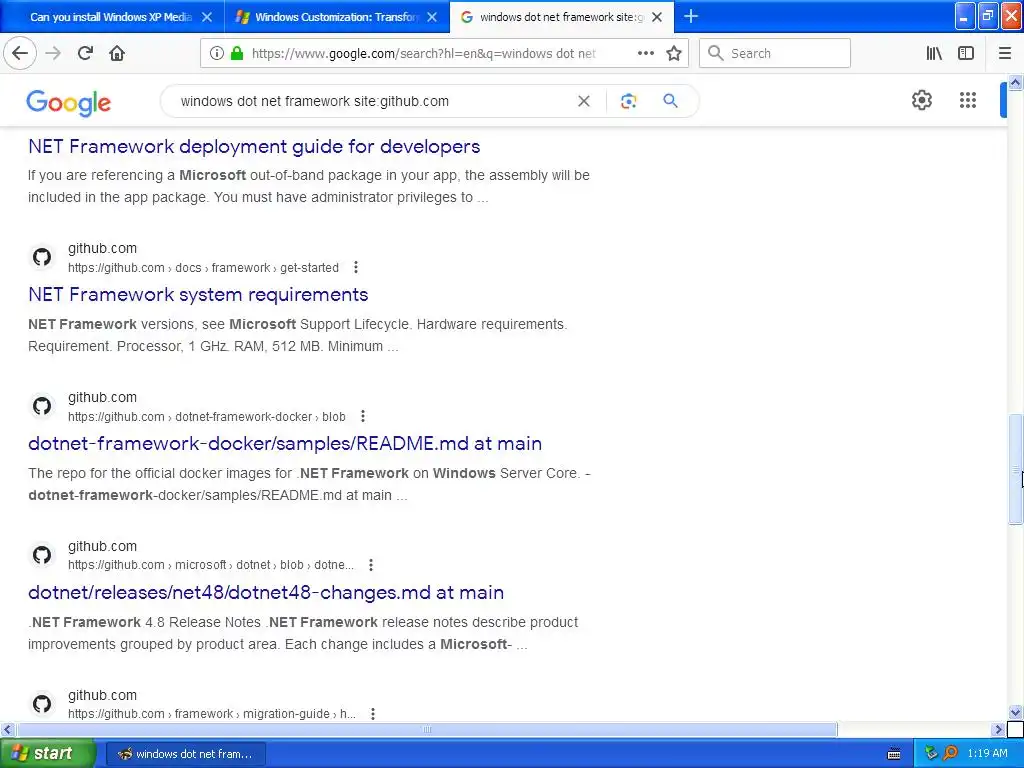The width and height of the screenshot is (1024, 768).
Task: Open dotnet-framework-docker samples README link
Action: coord(285,443)
